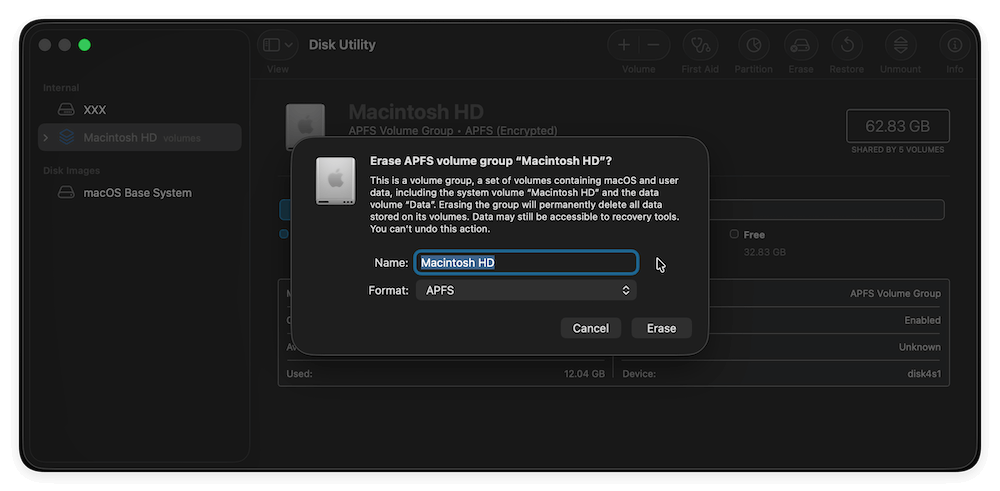Click the Name field in erase dialog
The height and width of the screenshot is (491, 1000).
click(526, 263)
